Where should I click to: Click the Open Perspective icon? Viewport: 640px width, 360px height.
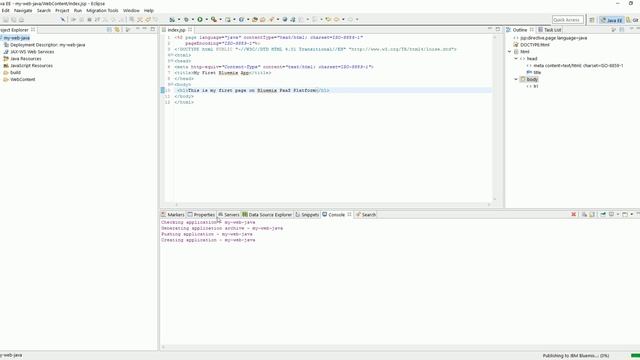click(592, 20)
